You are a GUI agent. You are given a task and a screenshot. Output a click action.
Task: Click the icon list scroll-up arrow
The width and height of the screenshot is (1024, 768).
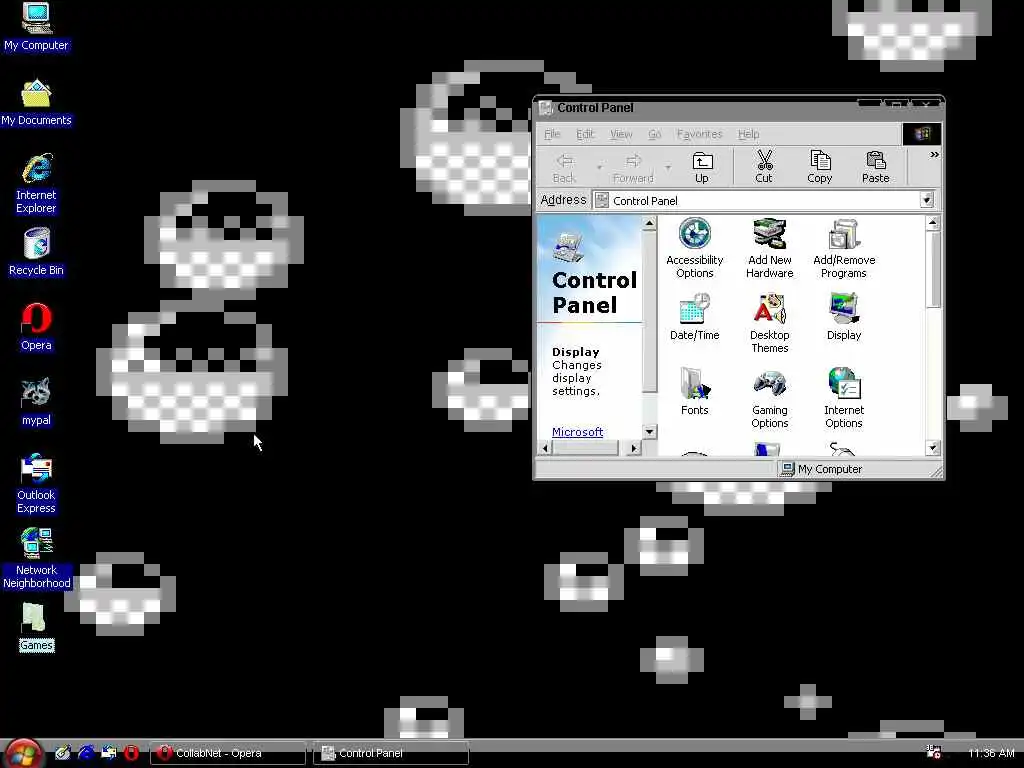[x=933, y=223]
